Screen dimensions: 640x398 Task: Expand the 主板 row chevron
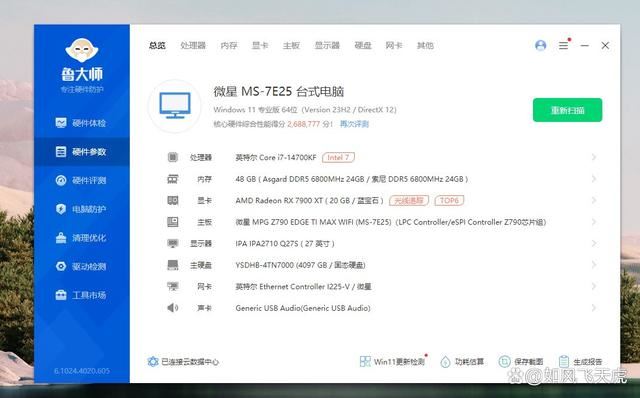pos(594,222)
